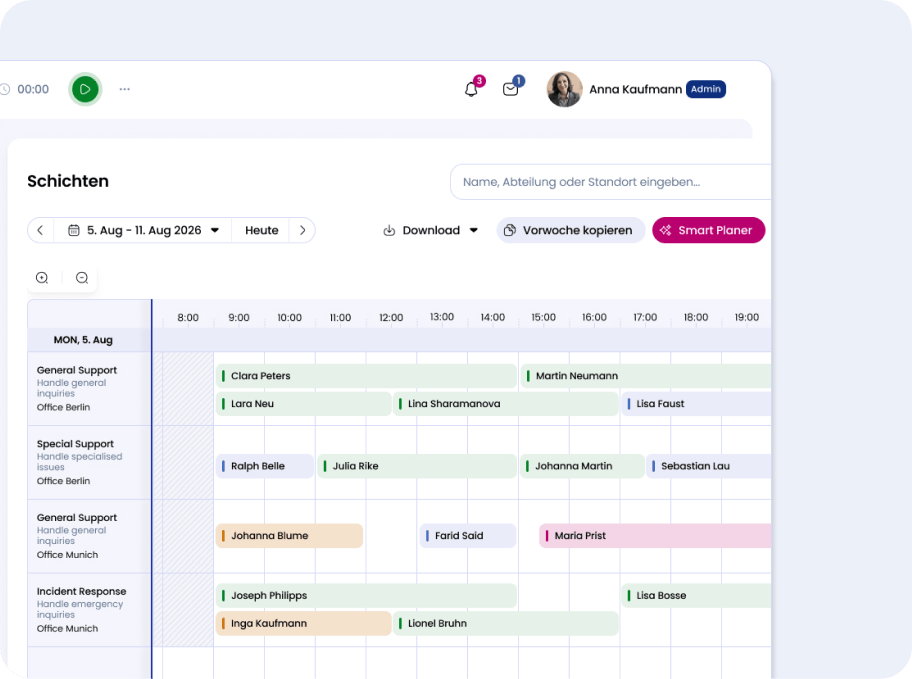This screenshot has width=912, height=679.
Task: Open the mail inbox icon
Action: coord(510,89)
